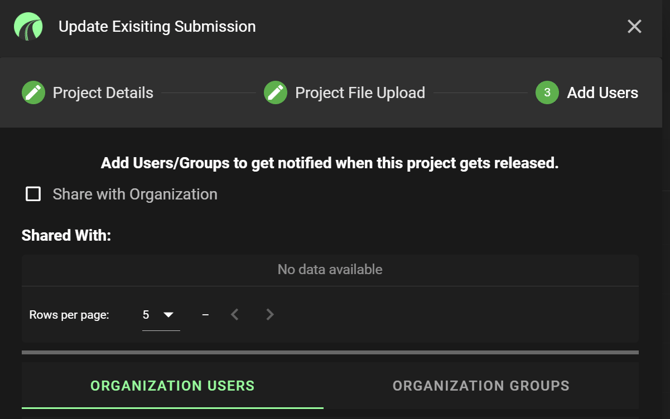Enable Share with Organization checkbox
The image size is (670, 419).
pyautogui.click(x=33, y=194)
